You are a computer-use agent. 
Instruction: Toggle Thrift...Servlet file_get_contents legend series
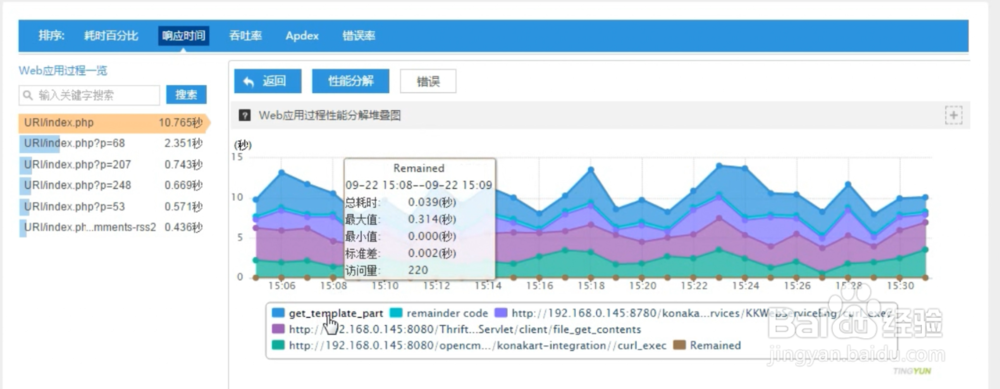click(456, 329)
